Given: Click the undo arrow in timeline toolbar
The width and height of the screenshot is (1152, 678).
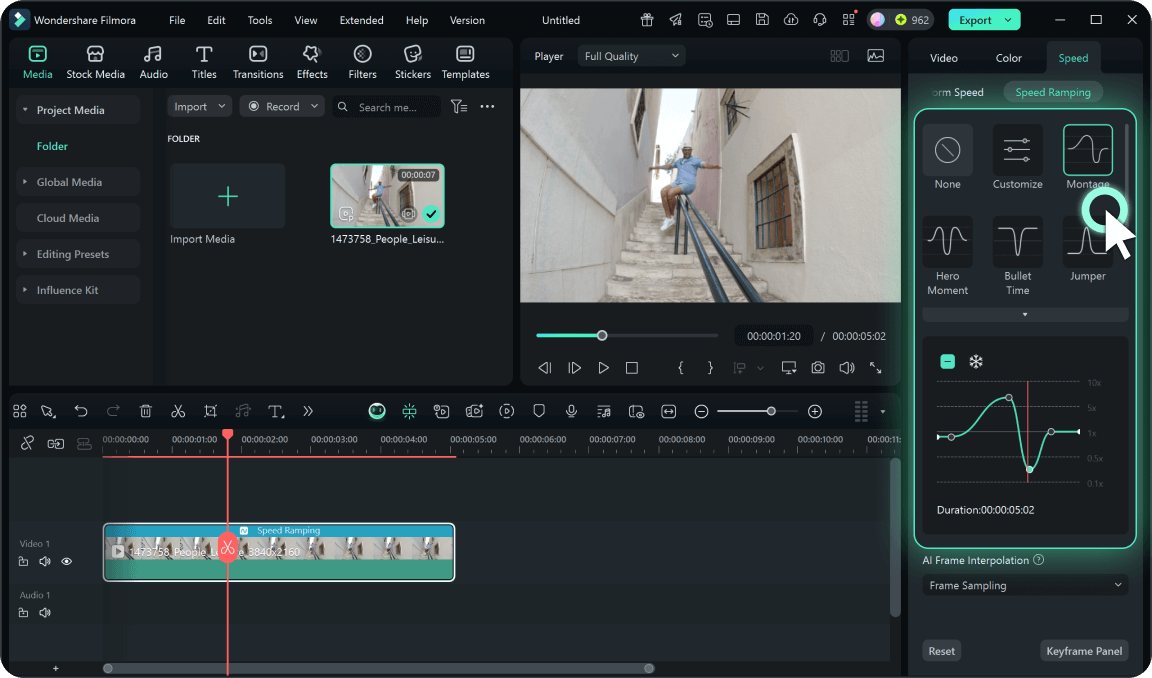Looking at the screenshot, I should [81, 411].
